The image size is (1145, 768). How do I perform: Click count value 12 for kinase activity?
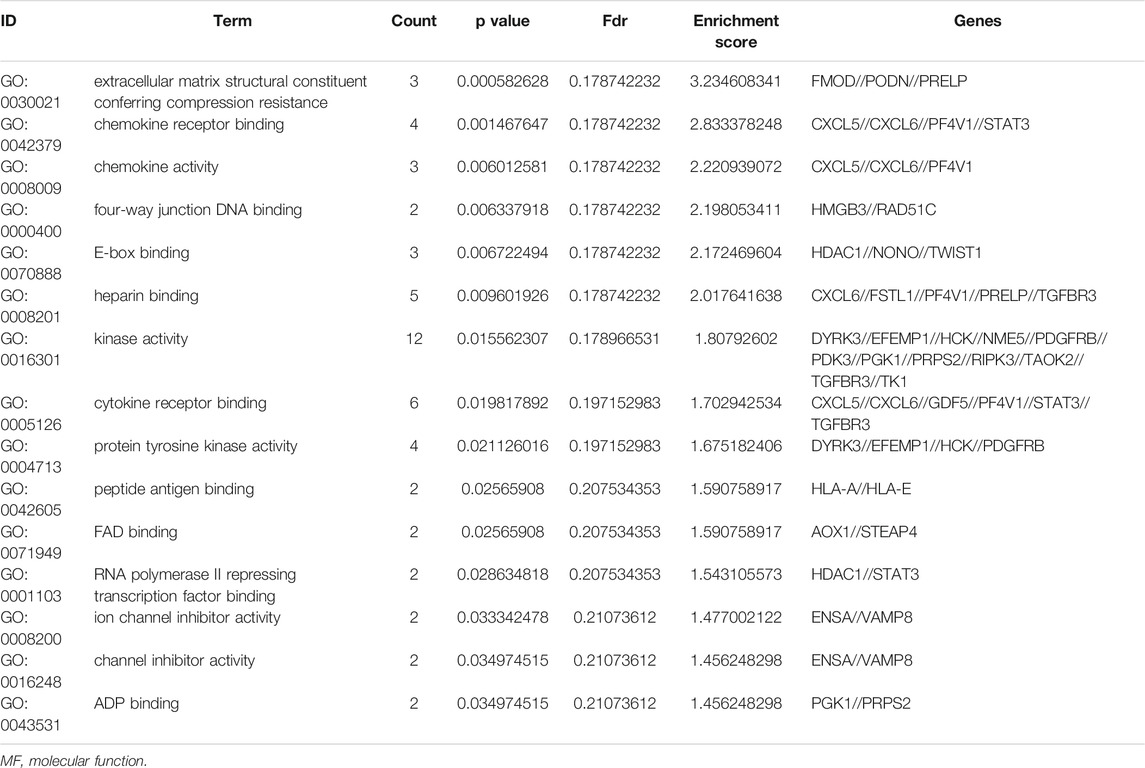click(414, 339)
